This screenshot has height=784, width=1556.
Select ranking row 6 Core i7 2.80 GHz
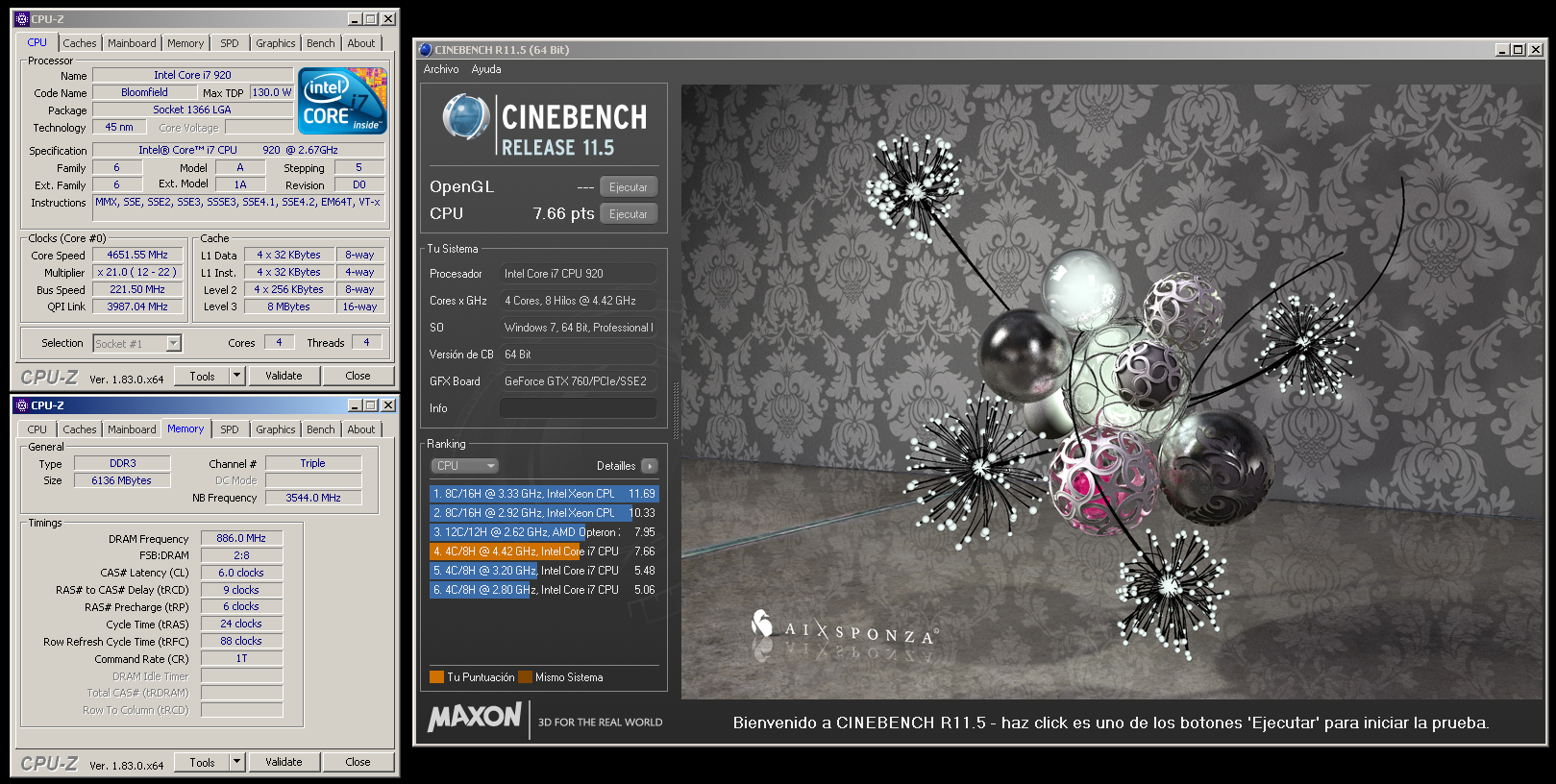544,590
